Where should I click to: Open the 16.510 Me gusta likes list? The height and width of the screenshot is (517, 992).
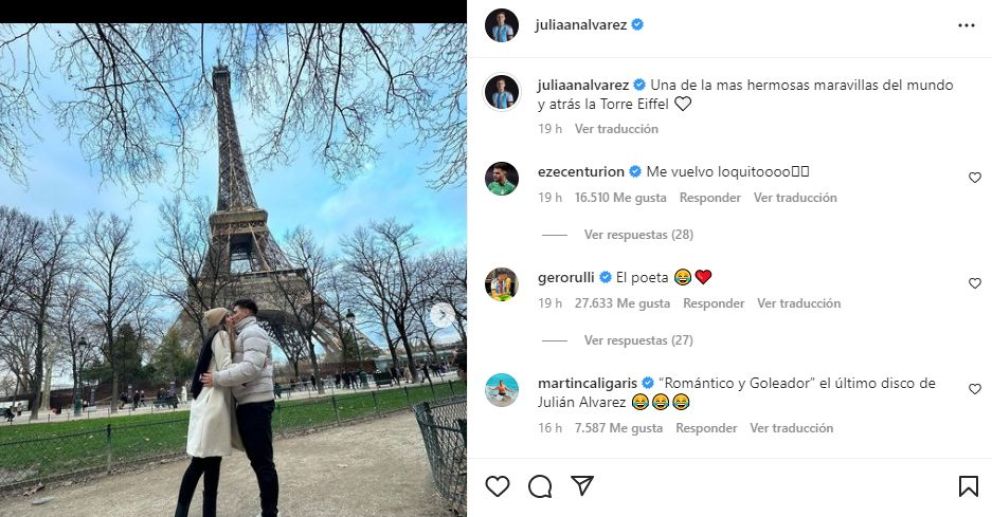tap(620, 198)
